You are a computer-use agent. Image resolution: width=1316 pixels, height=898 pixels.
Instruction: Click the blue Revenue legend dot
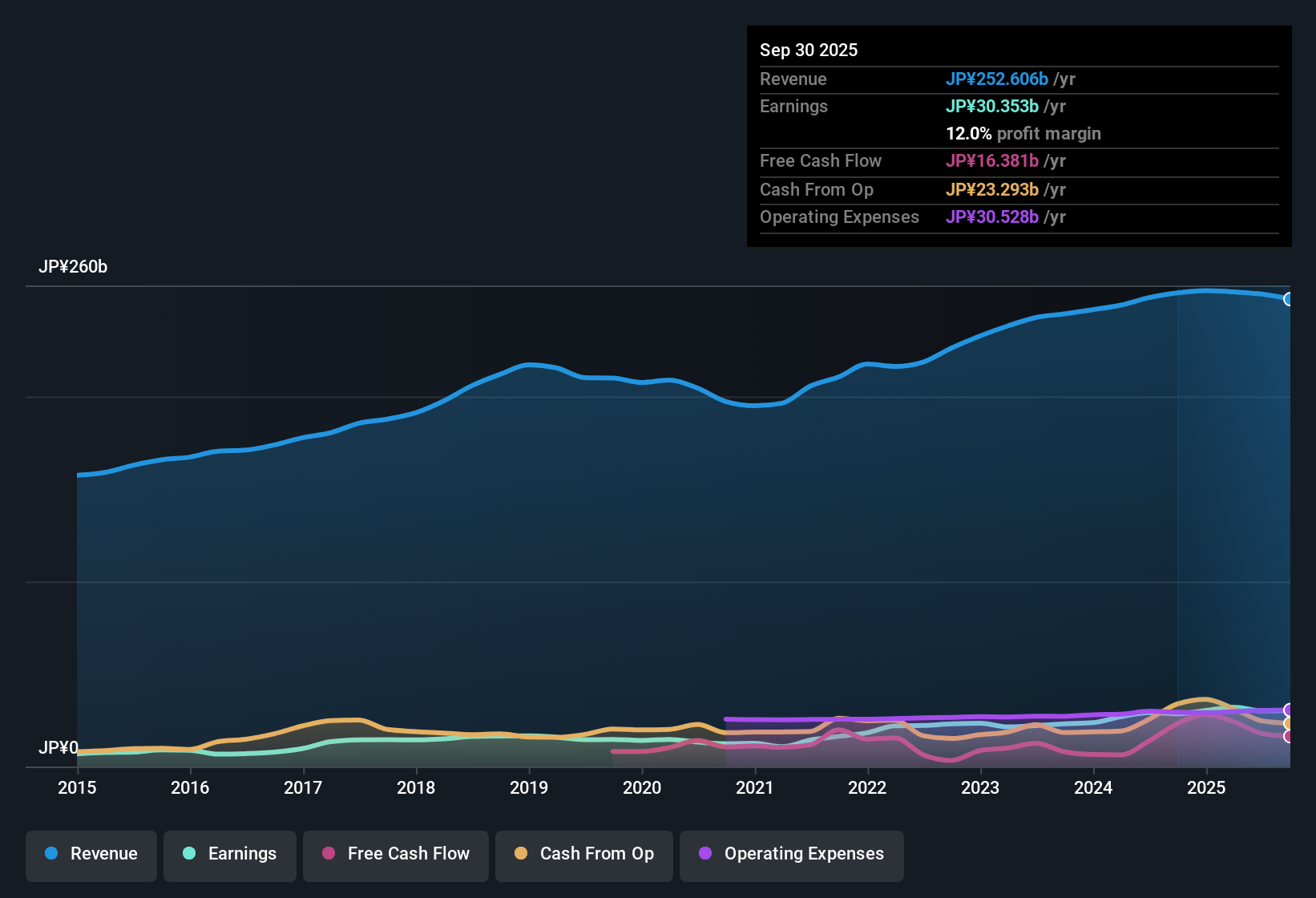[50, 854]
